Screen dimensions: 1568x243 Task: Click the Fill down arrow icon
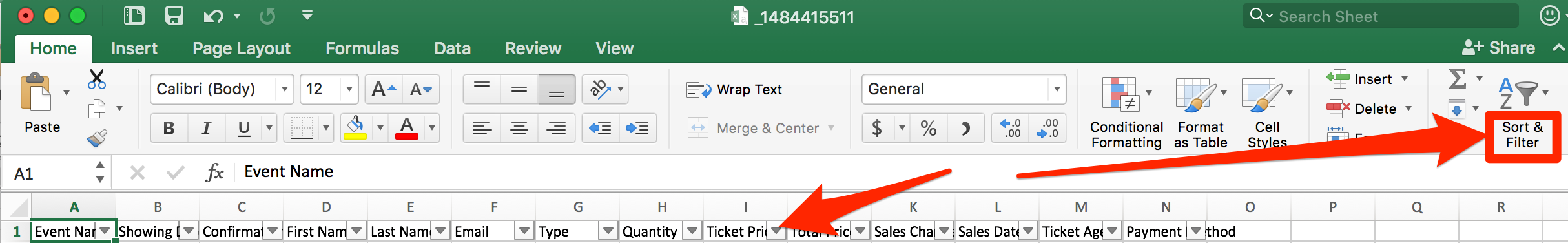coord(1457,109)
